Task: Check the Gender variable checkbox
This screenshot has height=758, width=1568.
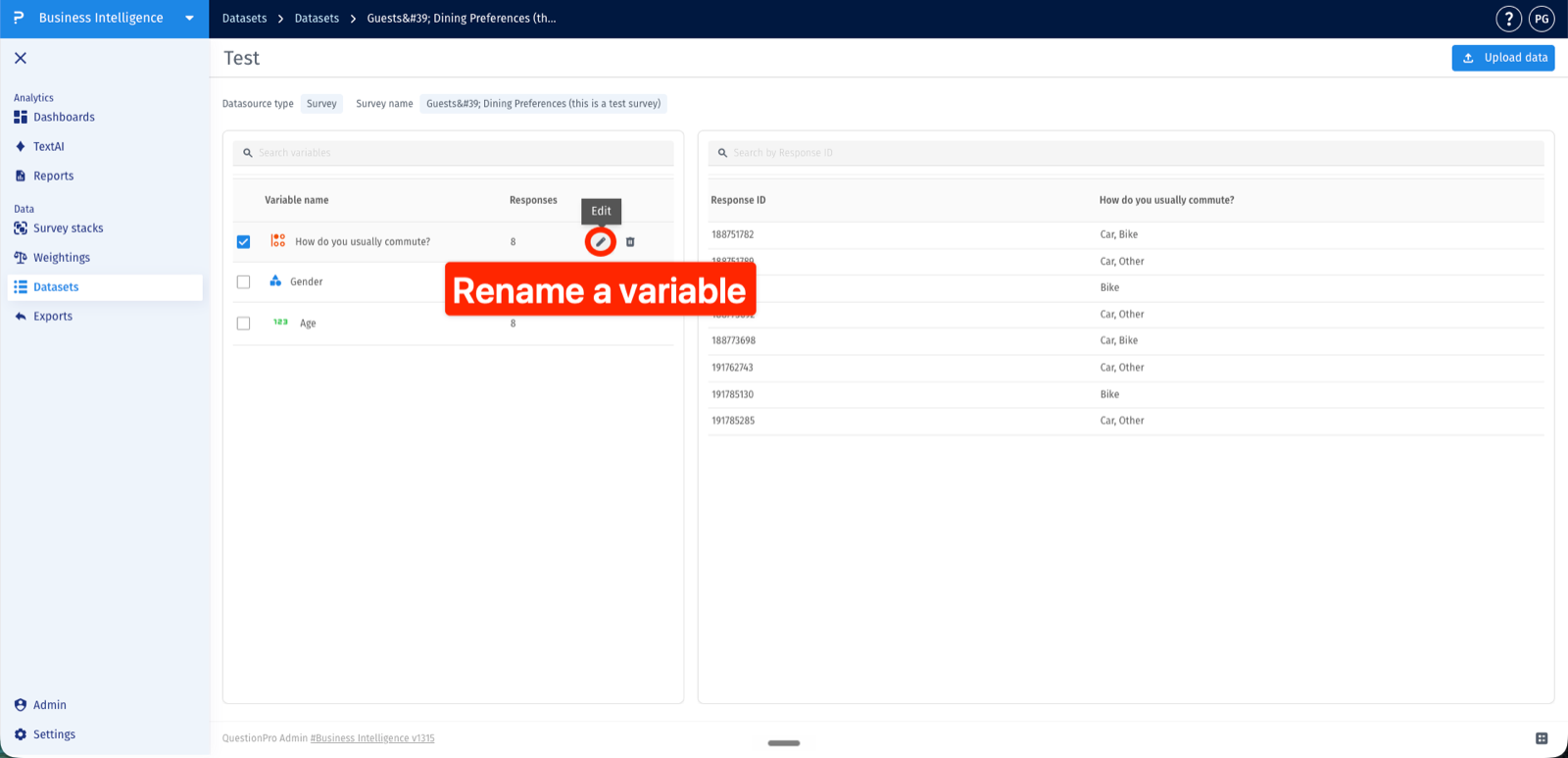Action: [x=243, y=281]
